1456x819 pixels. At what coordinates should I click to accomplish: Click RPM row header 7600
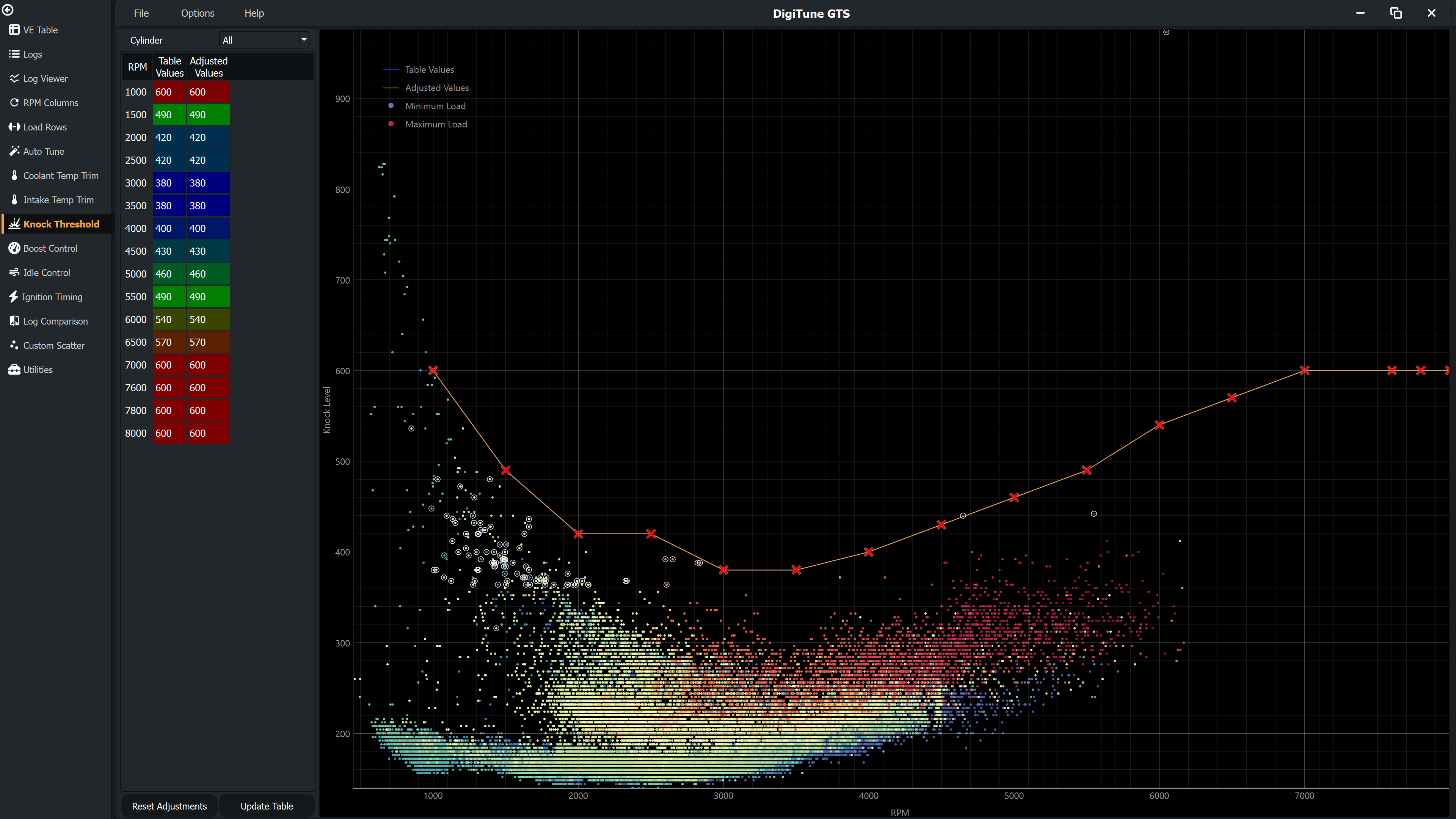pyautogui.click(x=136, y=388)
